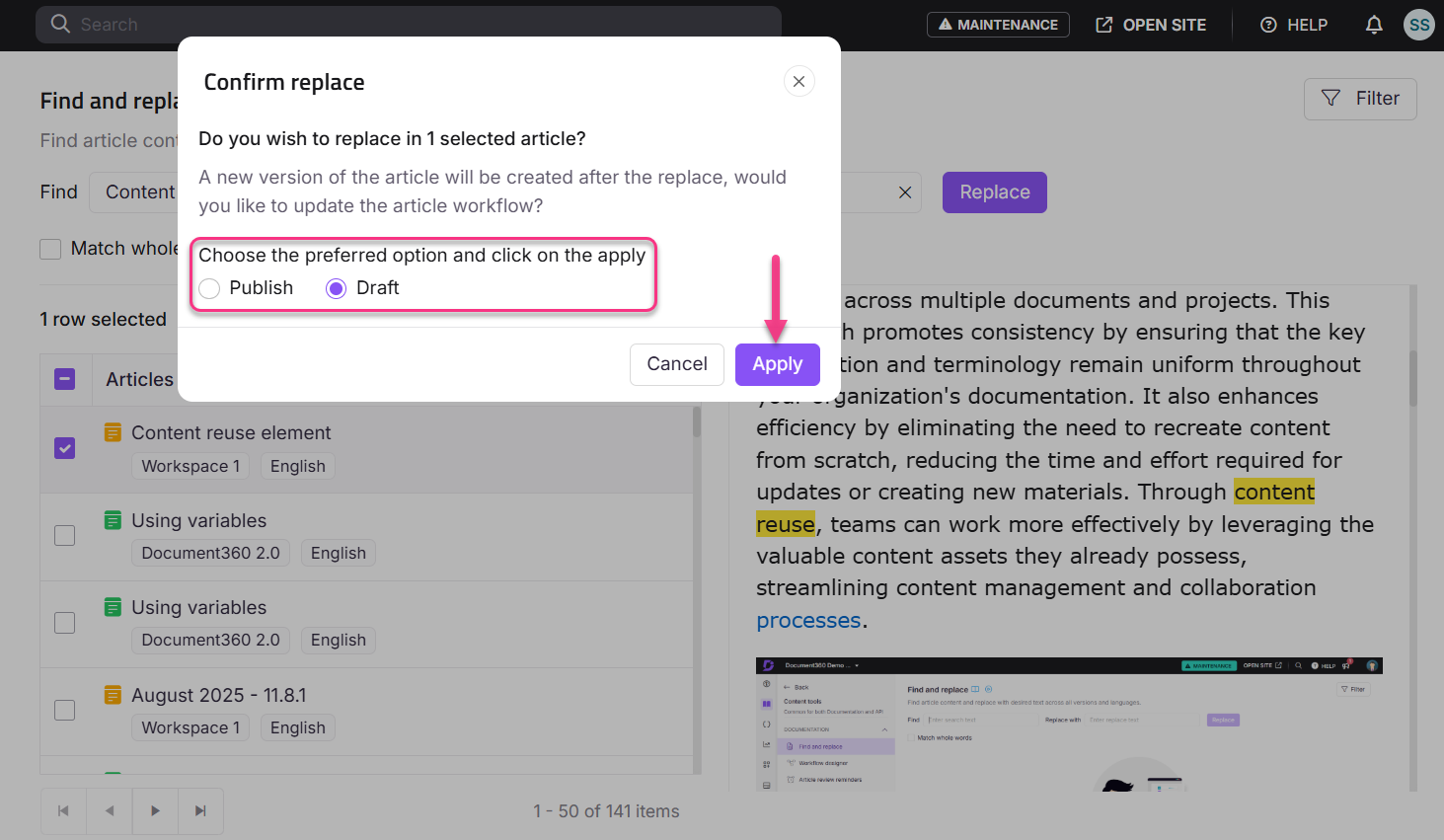
Task: Cancel the replace confirmation
Action: tap(676, 364)
